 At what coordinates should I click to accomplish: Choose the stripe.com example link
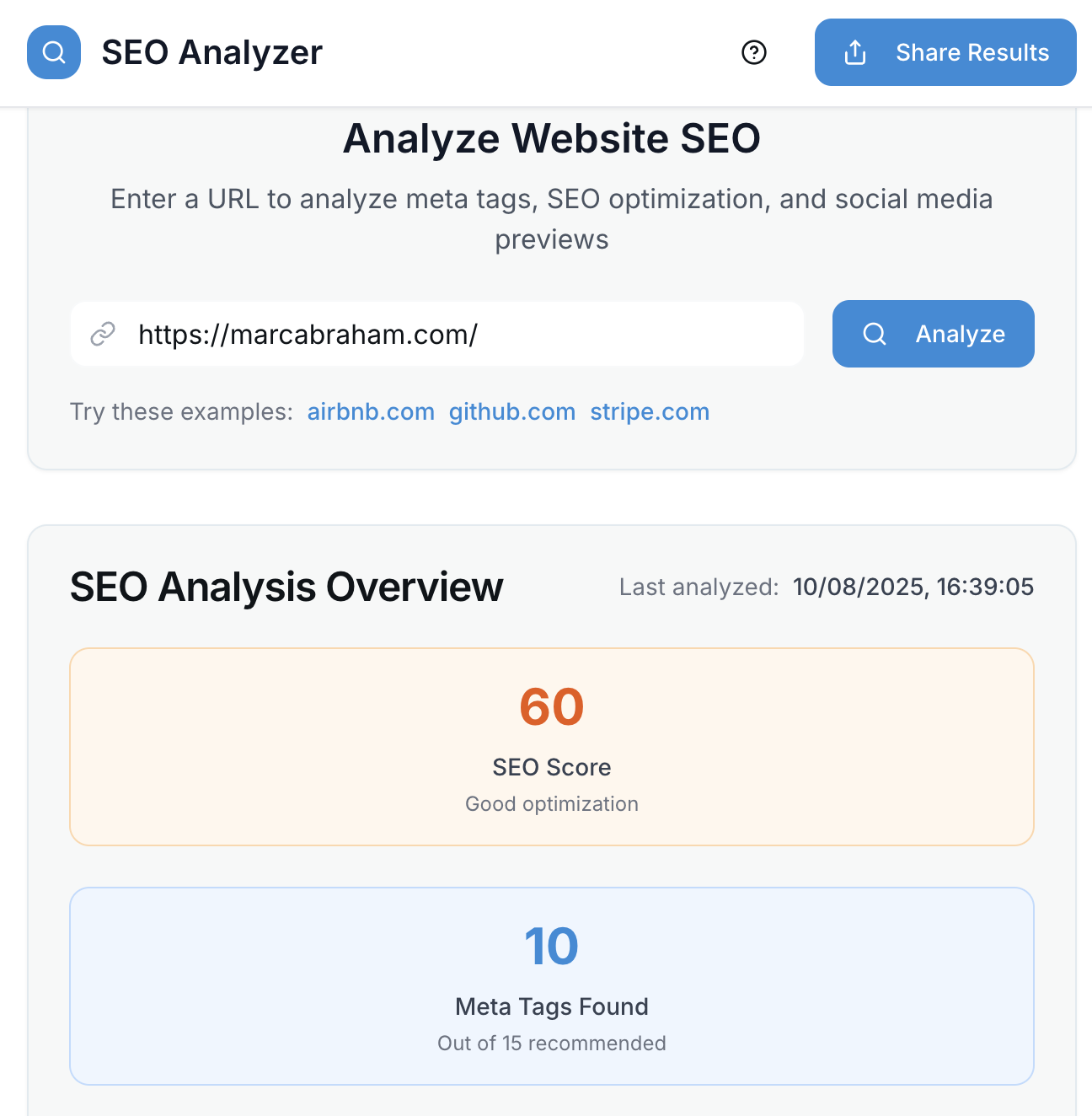[650, 411]
